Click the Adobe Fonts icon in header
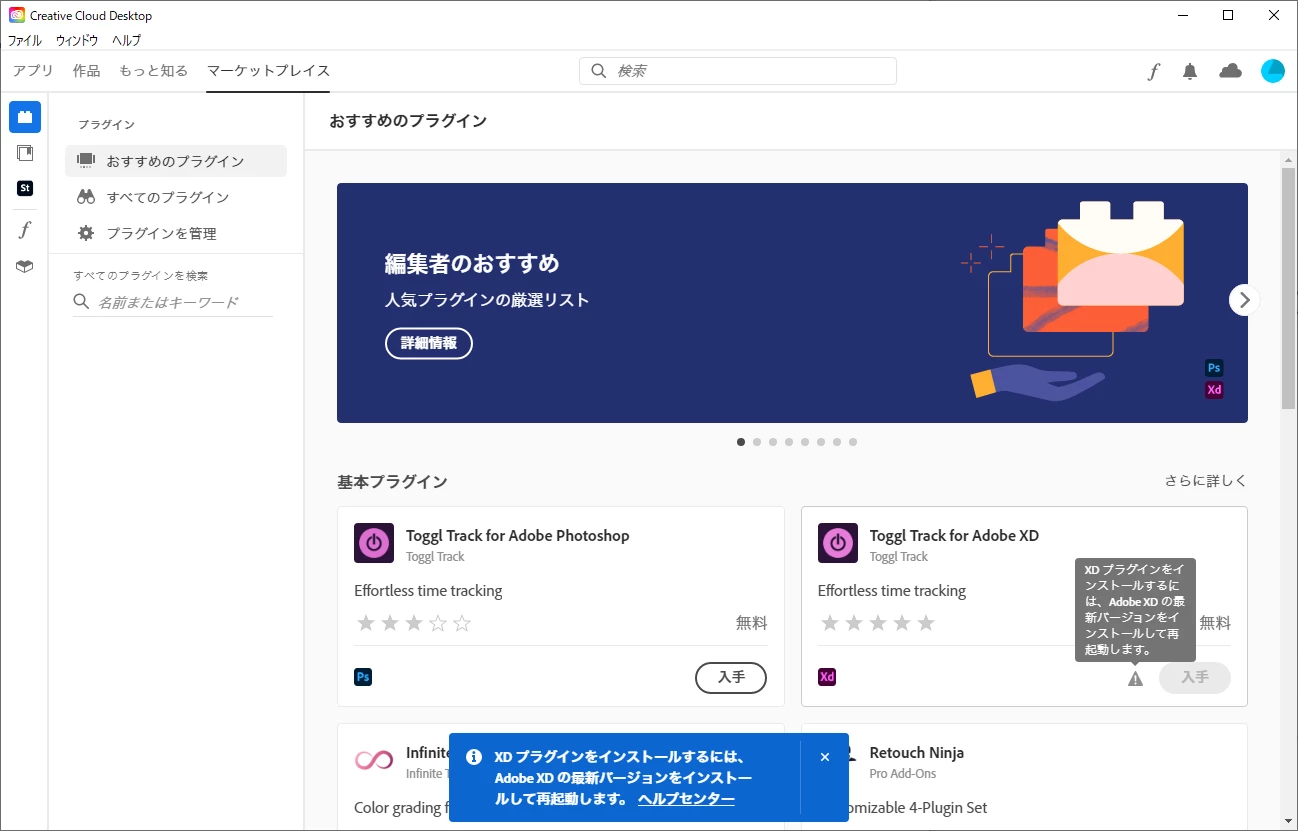This screenshot has height=831, width=1298. click(1153, 71)
